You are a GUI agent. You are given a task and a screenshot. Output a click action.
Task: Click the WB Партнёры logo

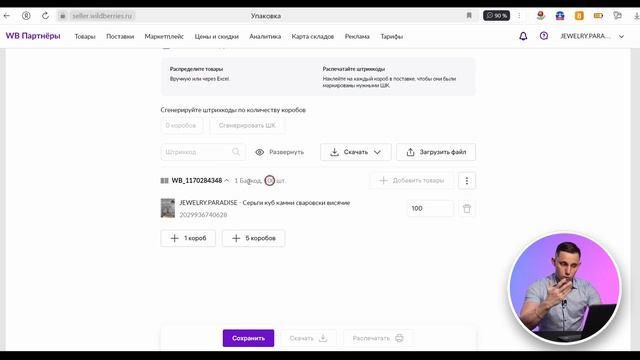(33, 36)
